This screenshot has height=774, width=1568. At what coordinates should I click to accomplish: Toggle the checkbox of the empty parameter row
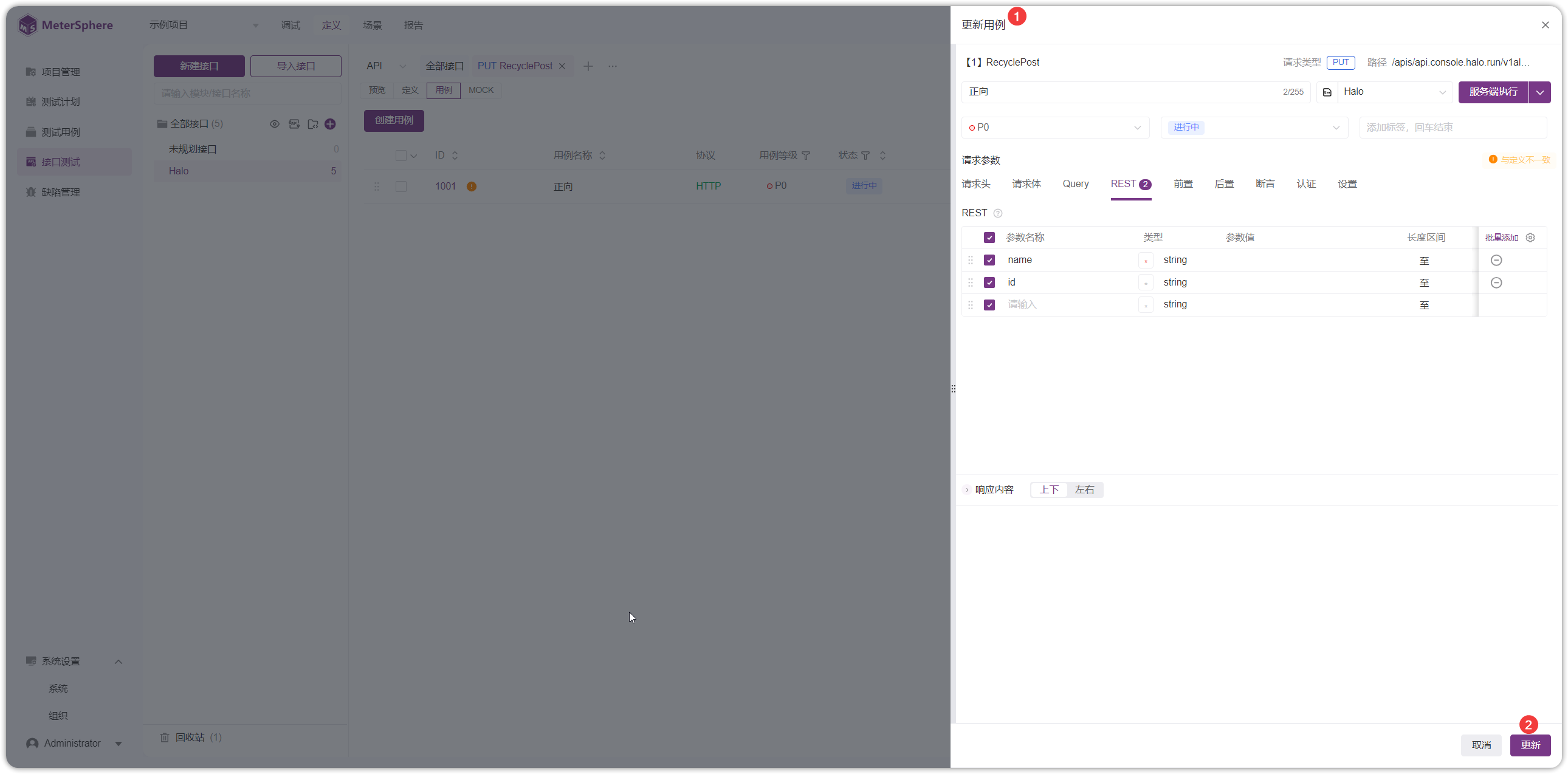(x=989, y=305)
